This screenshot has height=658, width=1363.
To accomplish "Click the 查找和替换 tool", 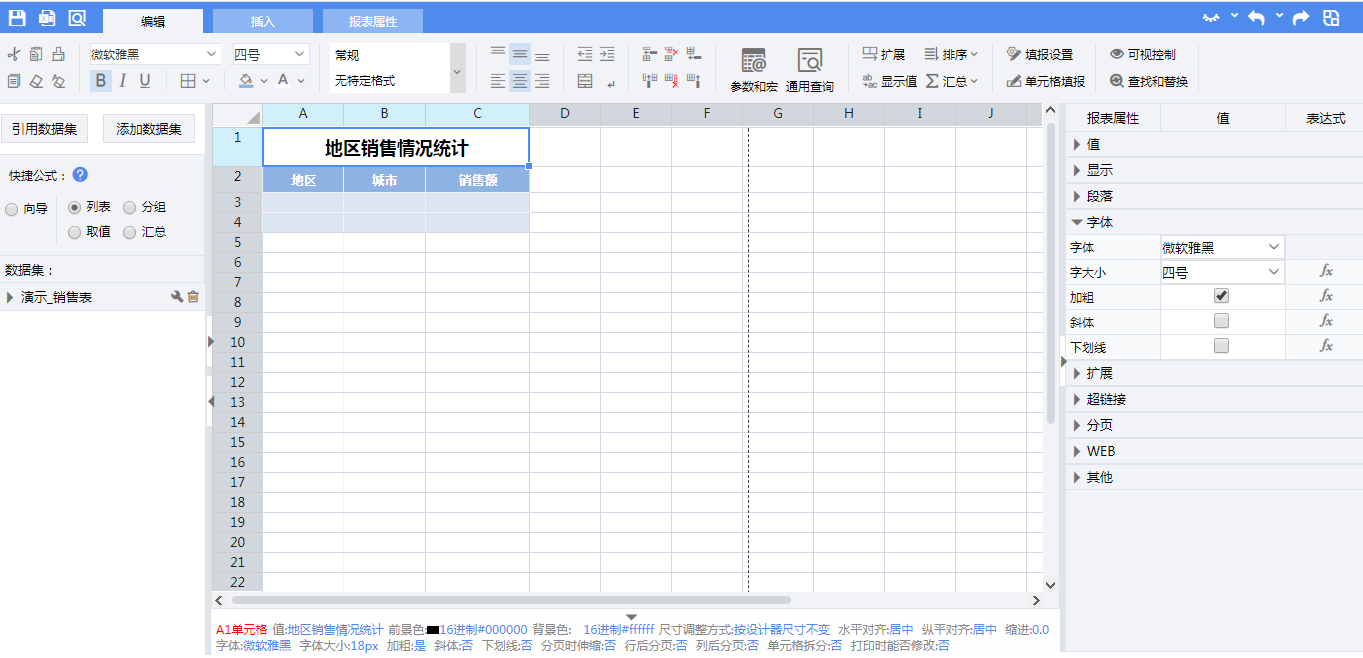I will tap(1148, 81).
